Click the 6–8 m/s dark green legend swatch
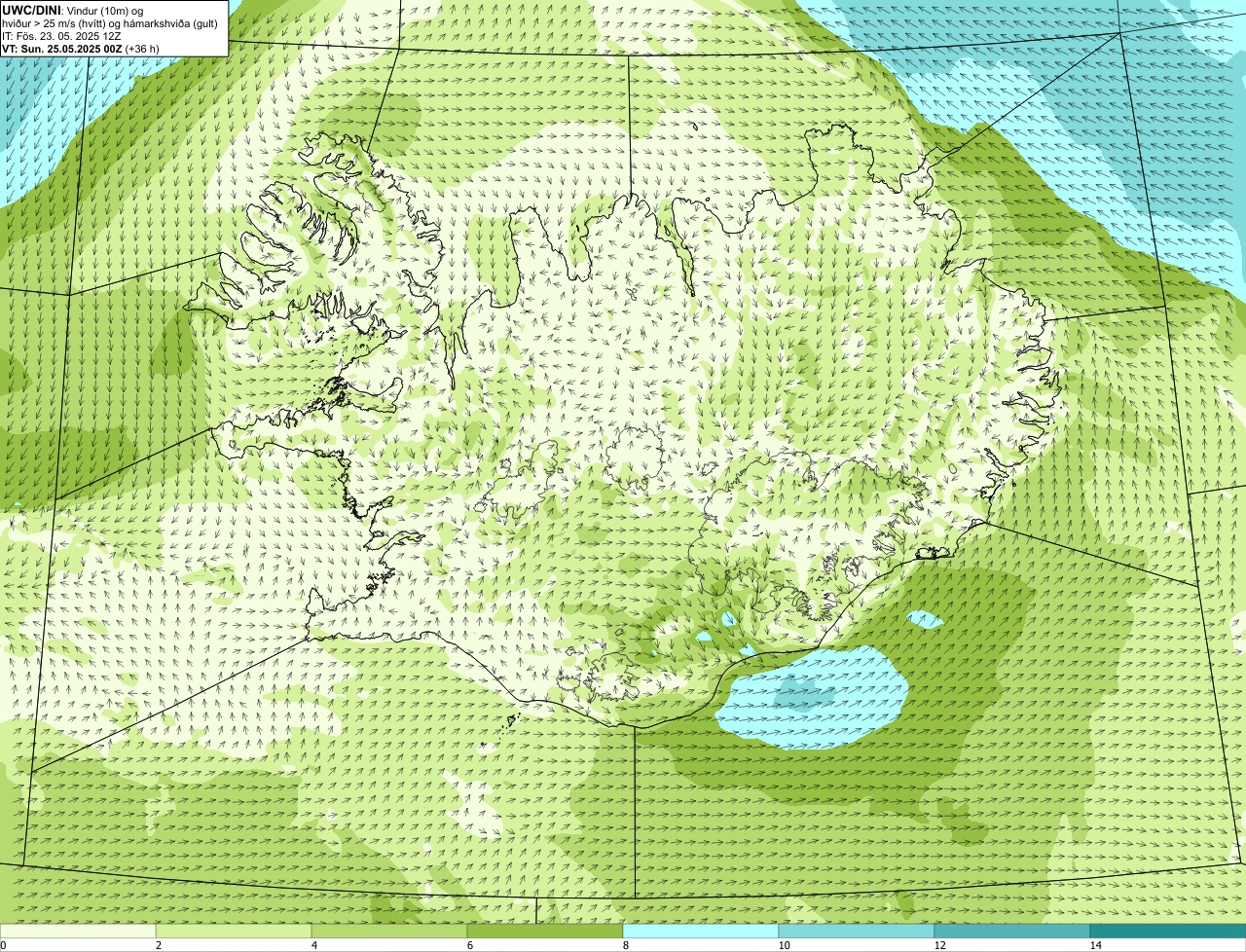Image resolution: width=1246 pixels, height=952 pixels. pyautogui.click(x=545, y=931)
